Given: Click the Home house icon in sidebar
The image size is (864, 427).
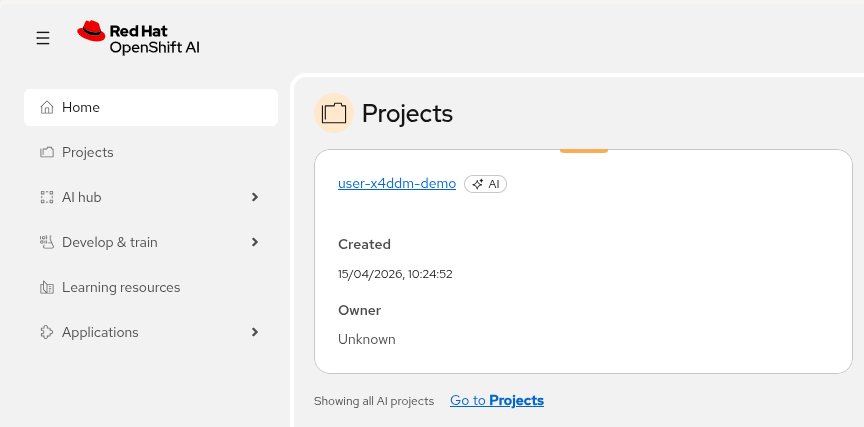Looking at the screenshot, I should (x=46, y=107).
